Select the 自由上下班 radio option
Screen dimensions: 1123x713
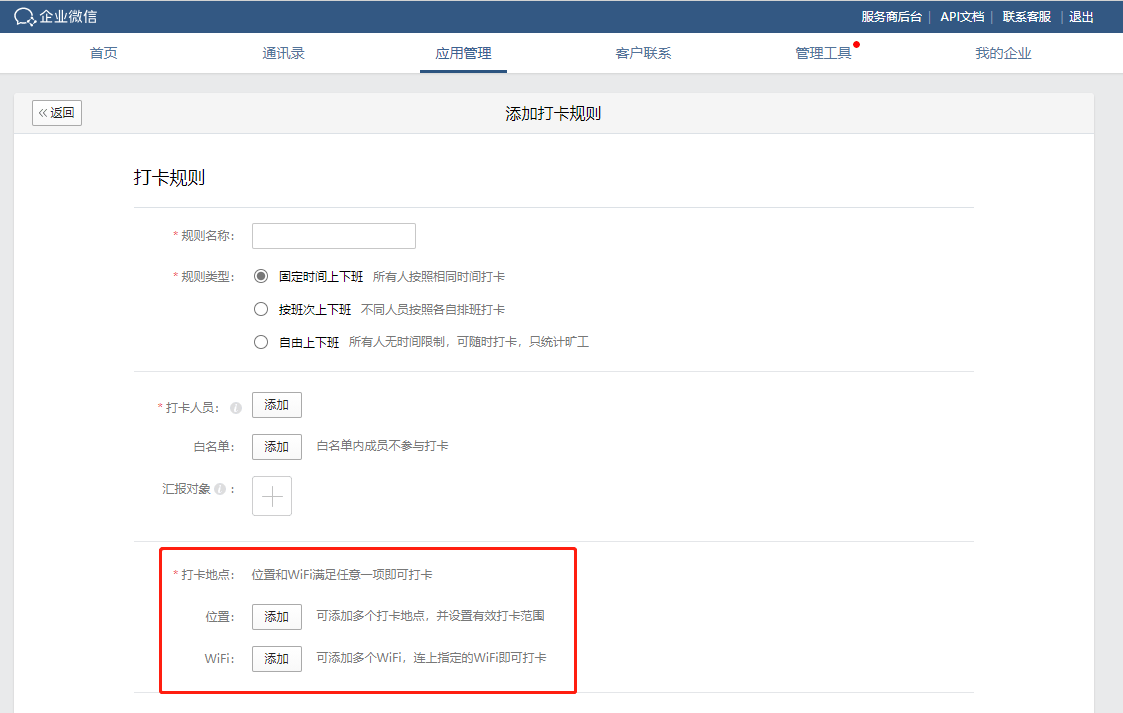261,342
